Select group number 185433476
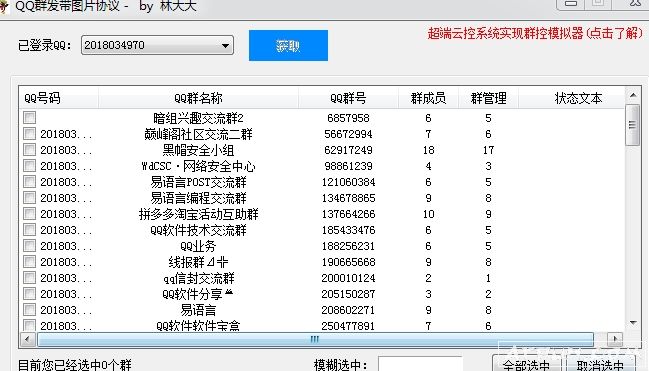 pos(348,230)
